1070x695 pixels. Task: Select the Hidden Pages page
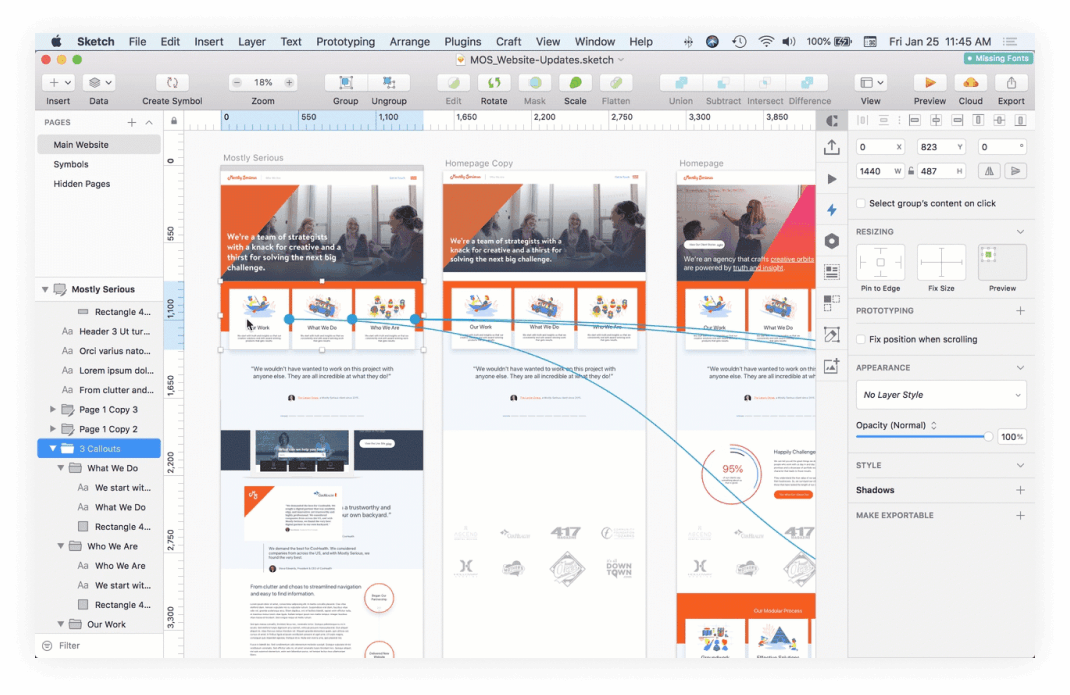99,184
